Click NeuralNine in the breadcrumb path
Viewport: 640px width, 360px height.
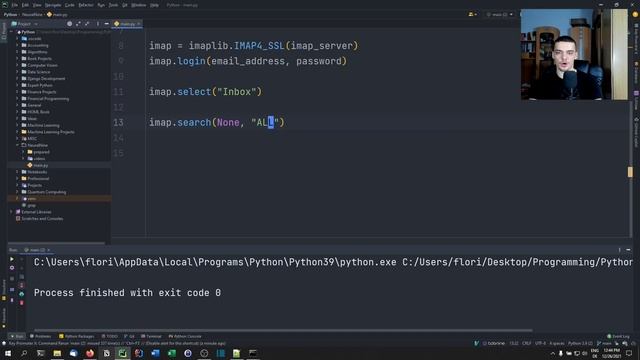click(x=32, y=14)
